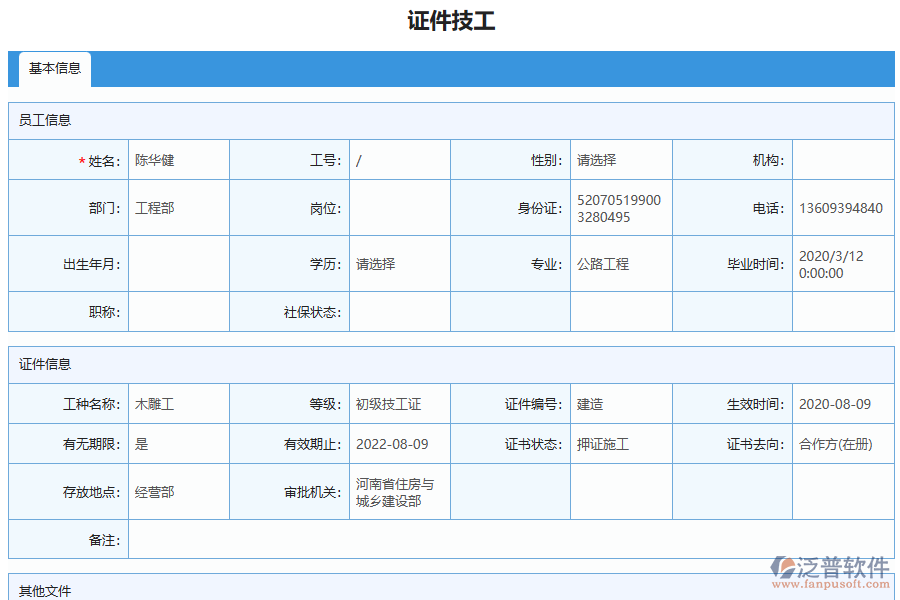The image size is (900, 600).
Task: Open the 有无期限 field showing 是
Action: tap(178, 444)
